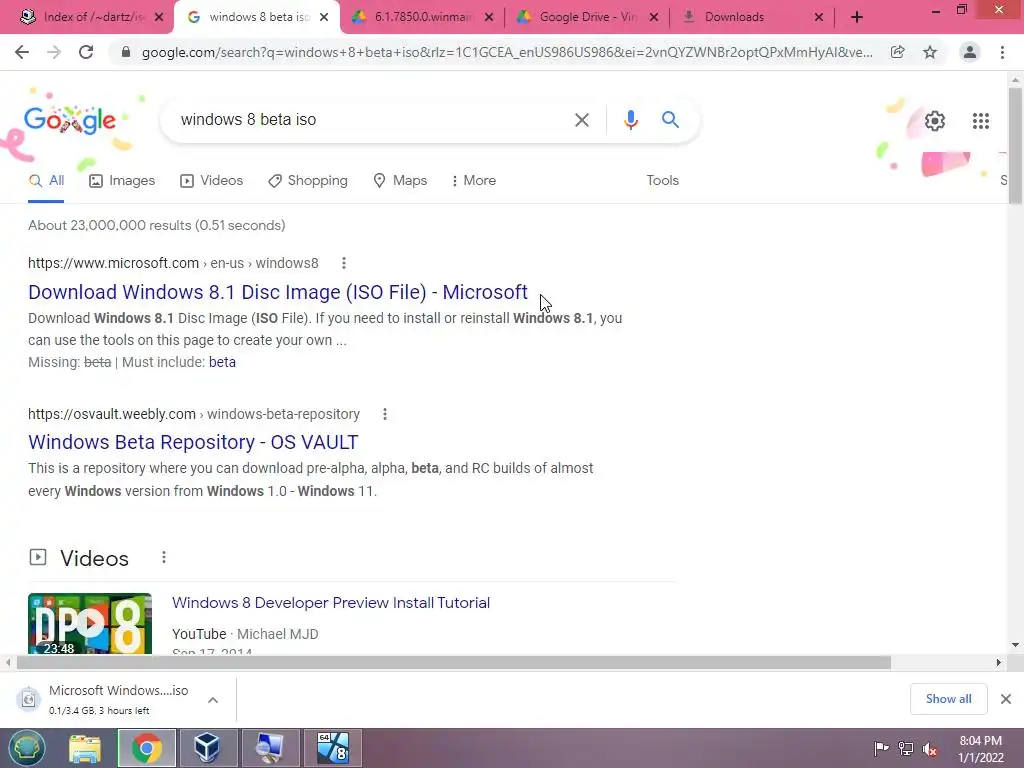Screen dimensions: 1024x768
Task: Click the browser forward arrow
Action: 54,52
